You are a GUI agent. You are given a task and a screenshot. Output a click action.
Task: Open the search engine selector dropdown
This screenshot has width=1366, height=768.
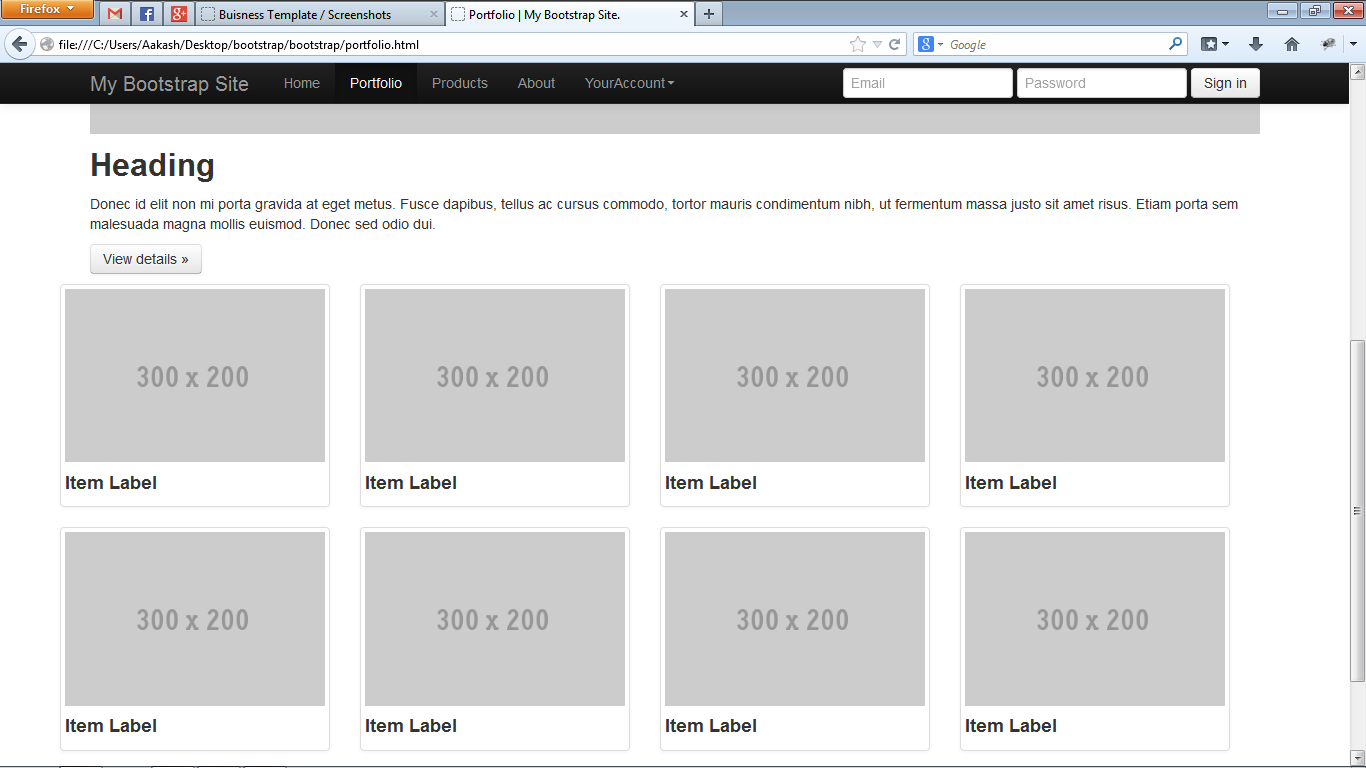934,44
